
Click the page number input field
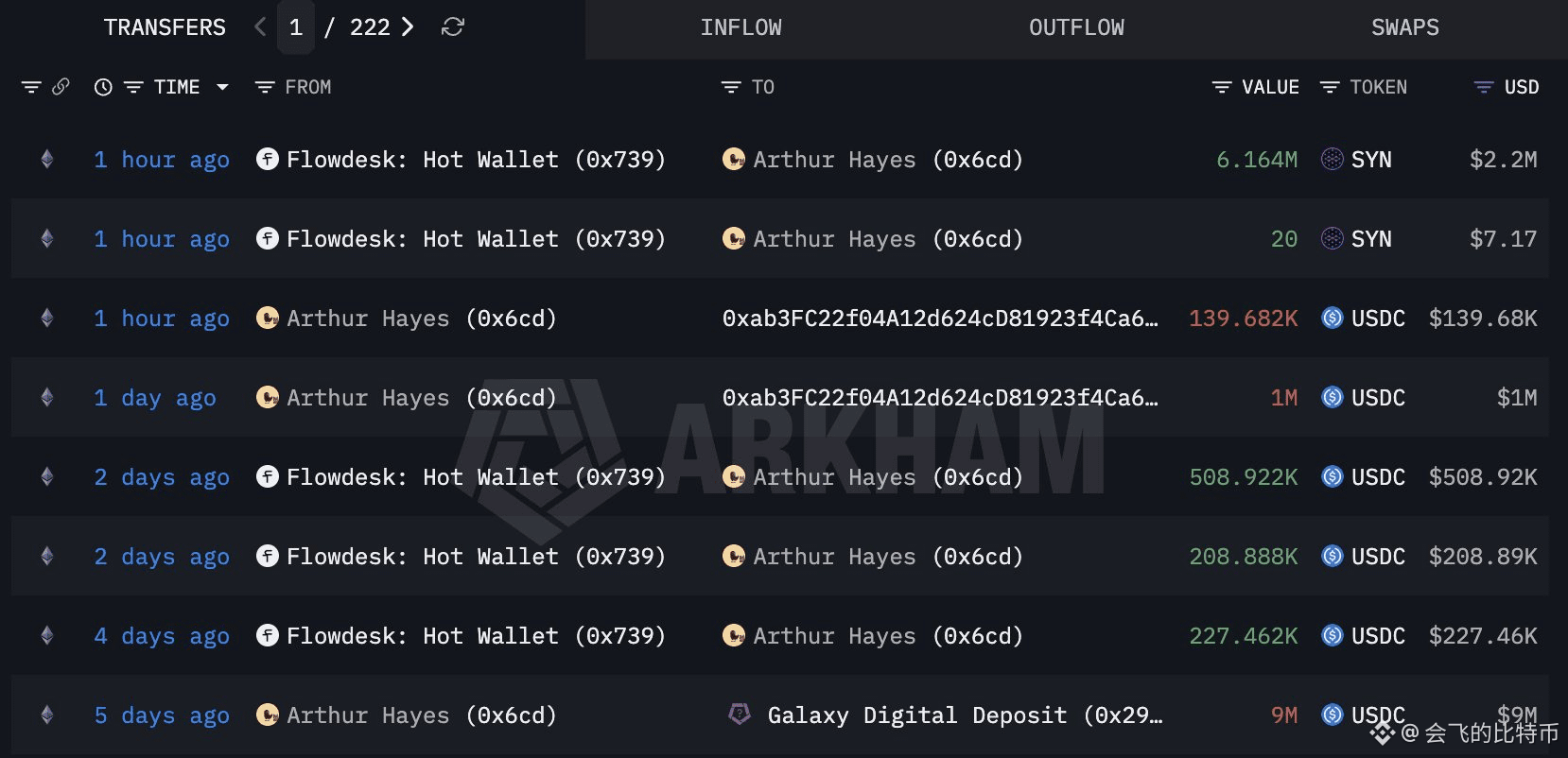tap(296, 27)
